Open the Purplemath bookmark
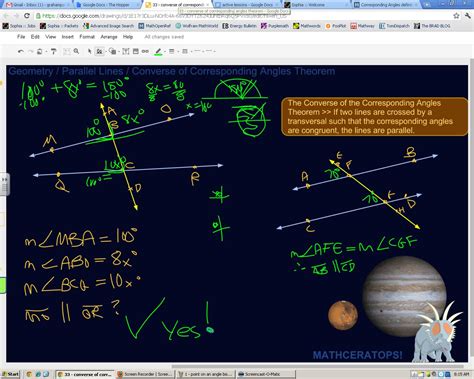The image size is (474, 379). pyautogui.click(x=275, y=26)
